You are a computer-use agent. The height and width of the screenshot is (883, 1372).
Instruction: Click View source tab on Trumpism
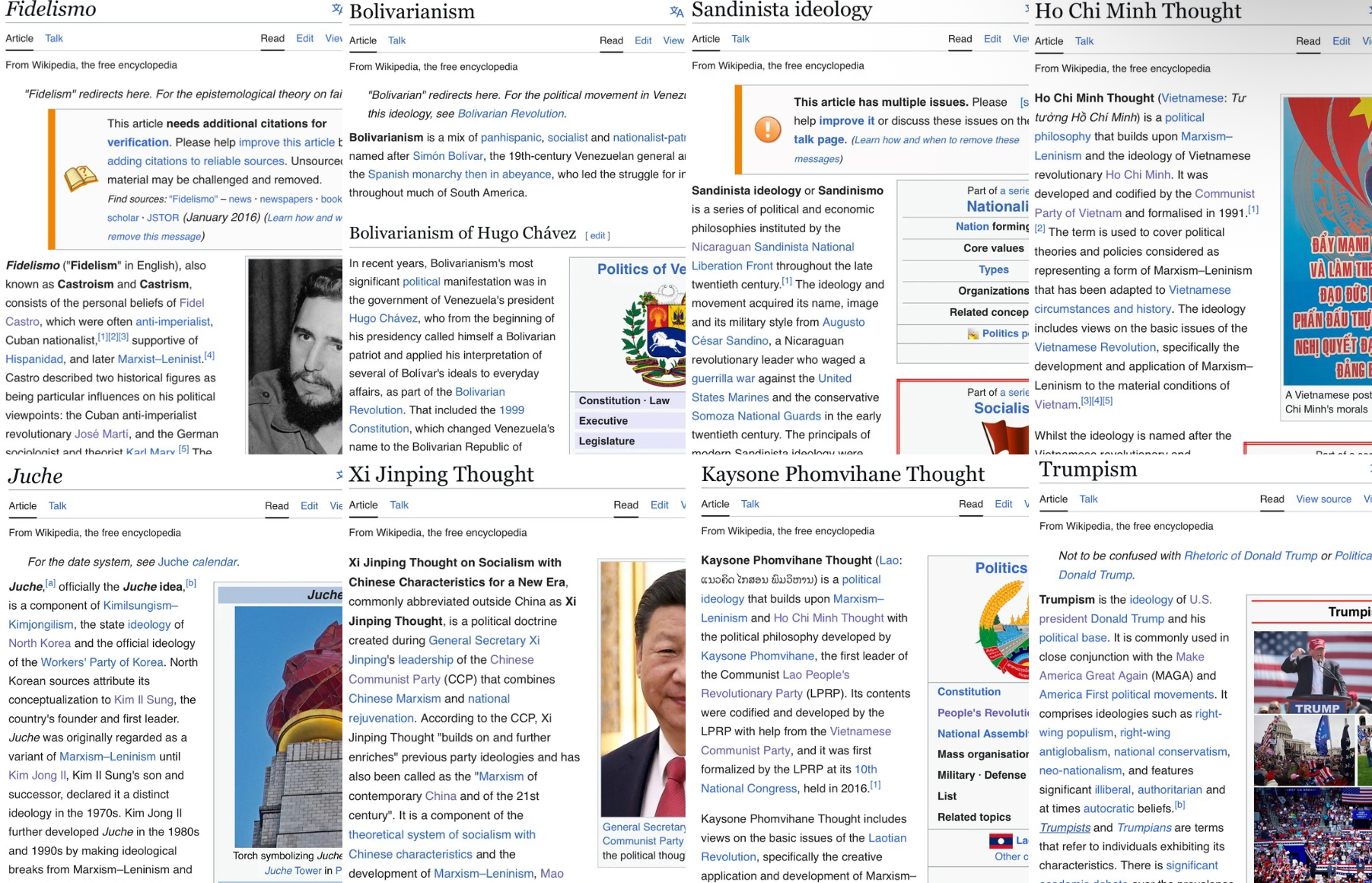pos(1323,499)
